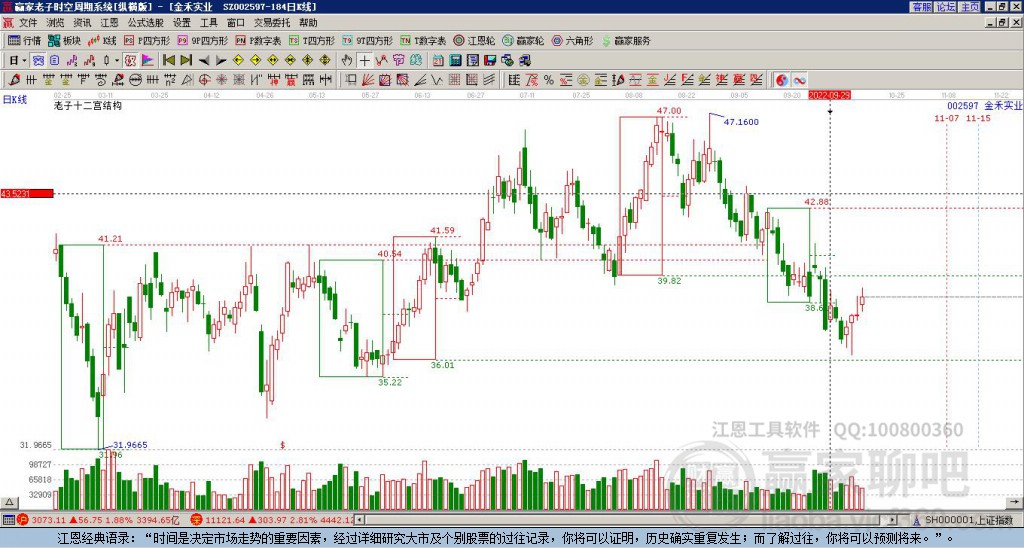Collapse the volume panel with the triangle button
Image resolution: width=1024 pixels, height=548 pixels.
pos(9,502)
